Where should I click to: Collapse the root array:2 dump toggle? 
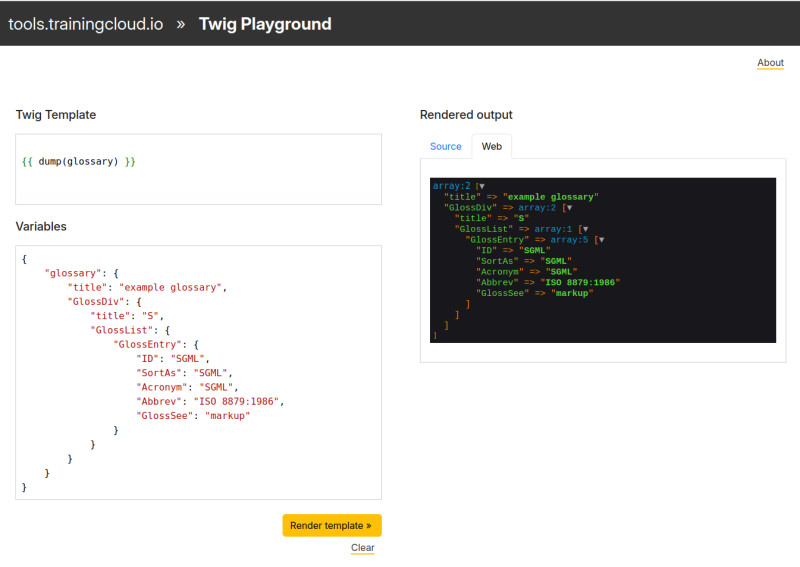pyautogui.click(x=482, y=186)
